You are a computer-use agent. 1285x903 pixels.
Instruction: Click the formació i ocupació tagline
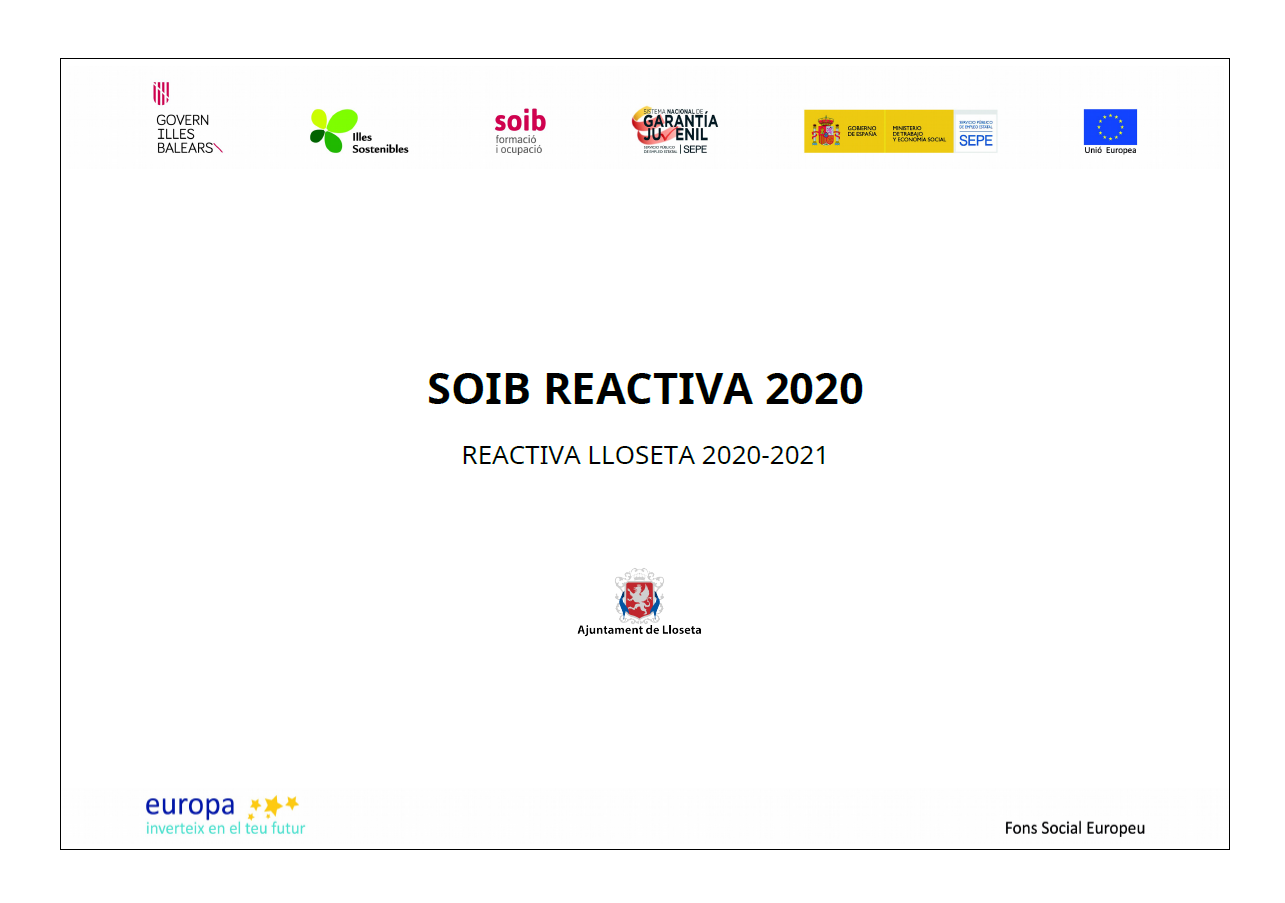[x=519, y=144]
